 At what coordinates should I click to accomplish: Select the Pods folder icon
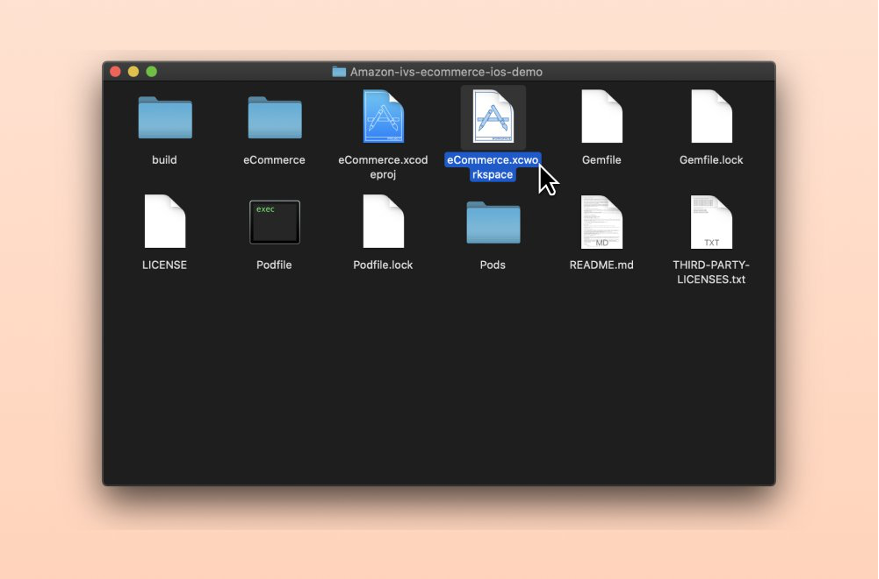click(x=493, y=223)
